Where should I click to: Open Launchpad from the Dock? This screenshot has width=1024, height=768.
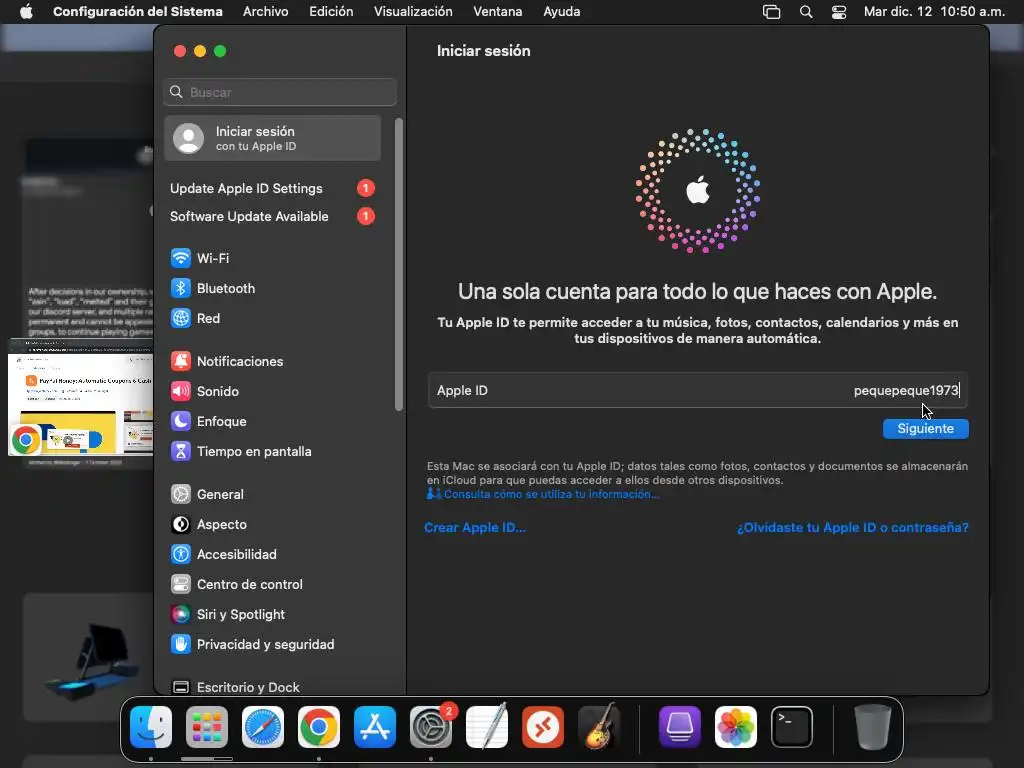click(207, 727)
